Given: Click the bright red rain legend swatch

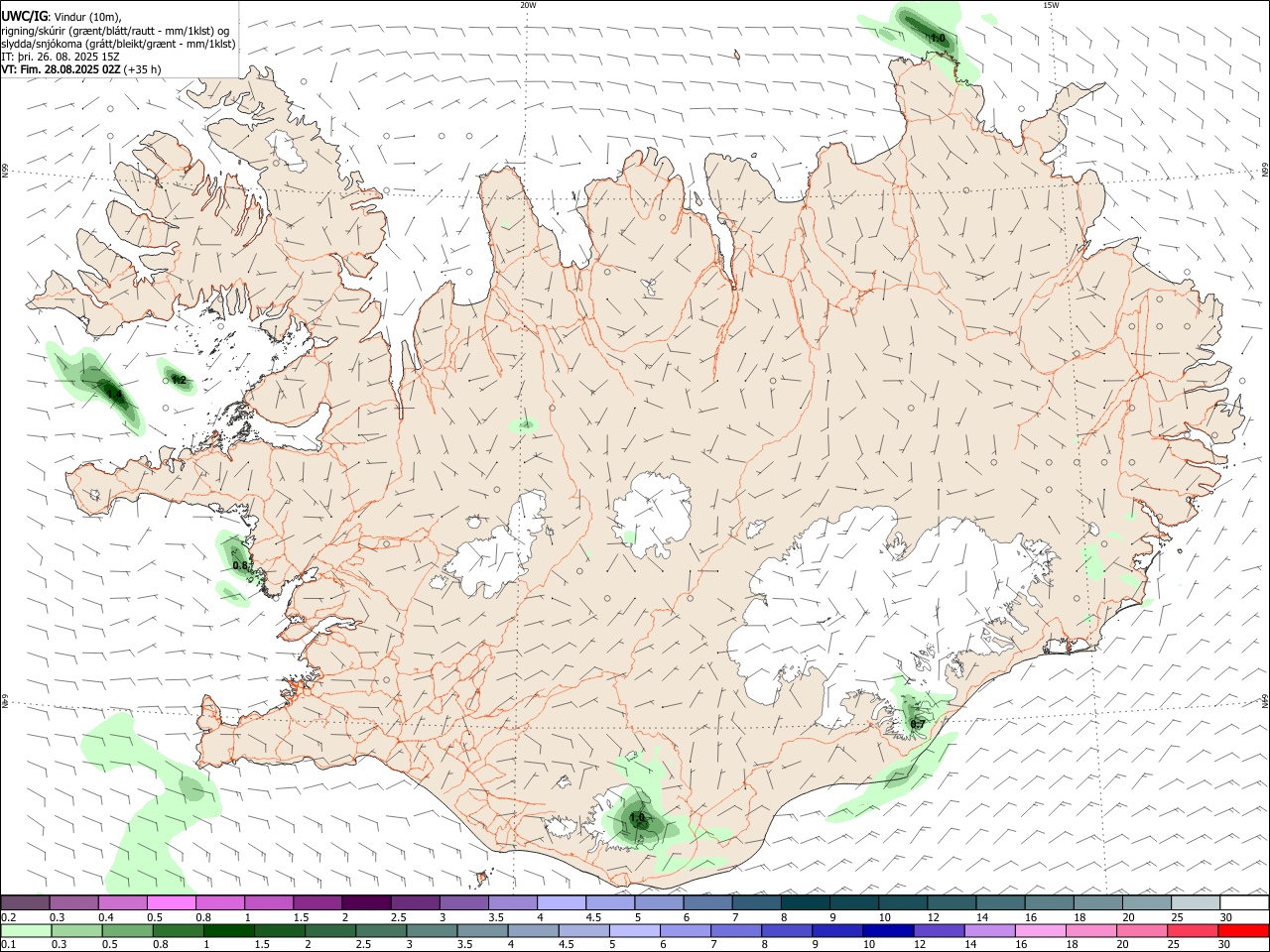Looking at the screenshot, I should (1244, 931).
